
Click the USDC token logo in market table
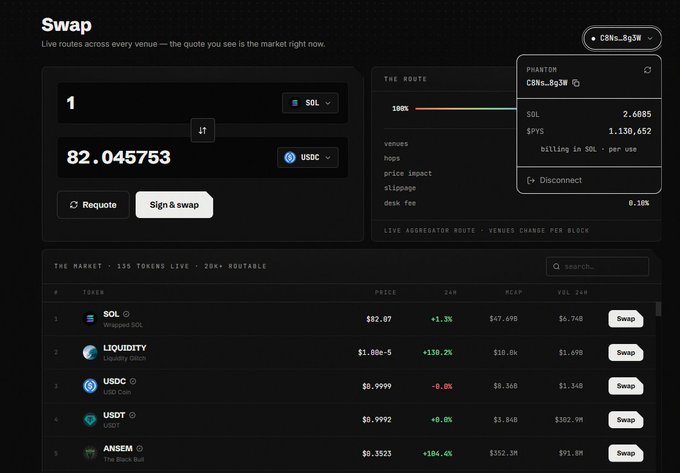coord(90,386)
